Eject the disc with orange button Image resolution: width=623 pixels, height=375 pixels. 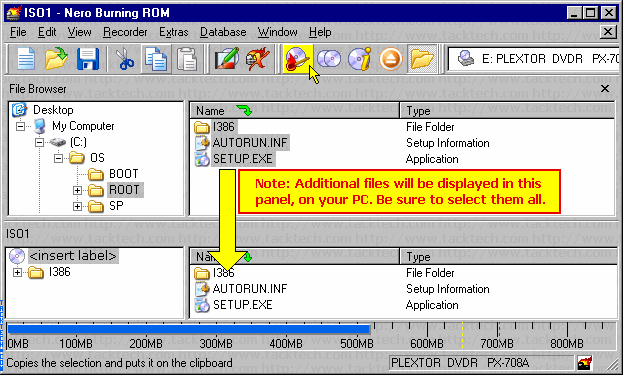[x=391, y=60]
